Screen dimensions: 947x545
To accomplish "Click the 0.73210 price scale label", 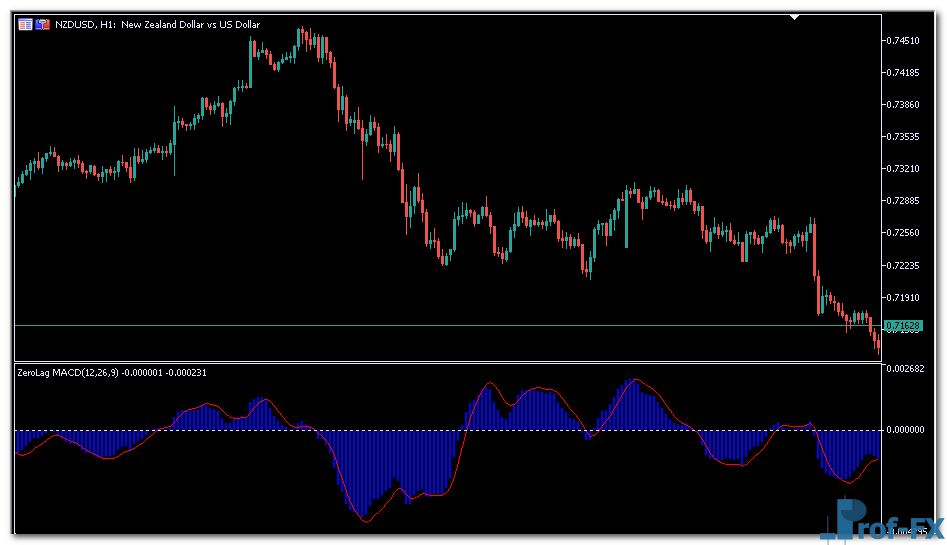I will 904,169.
